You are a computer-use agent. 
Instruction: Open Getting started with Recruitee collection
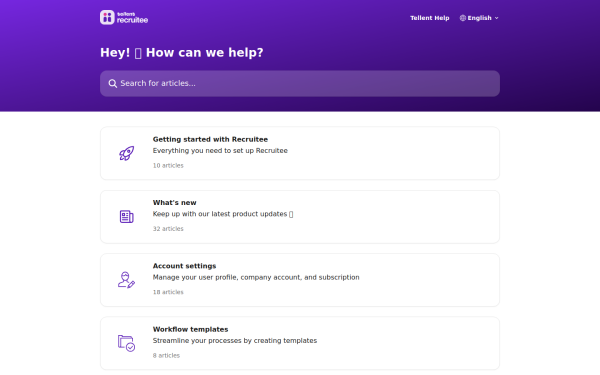(300, 153)
